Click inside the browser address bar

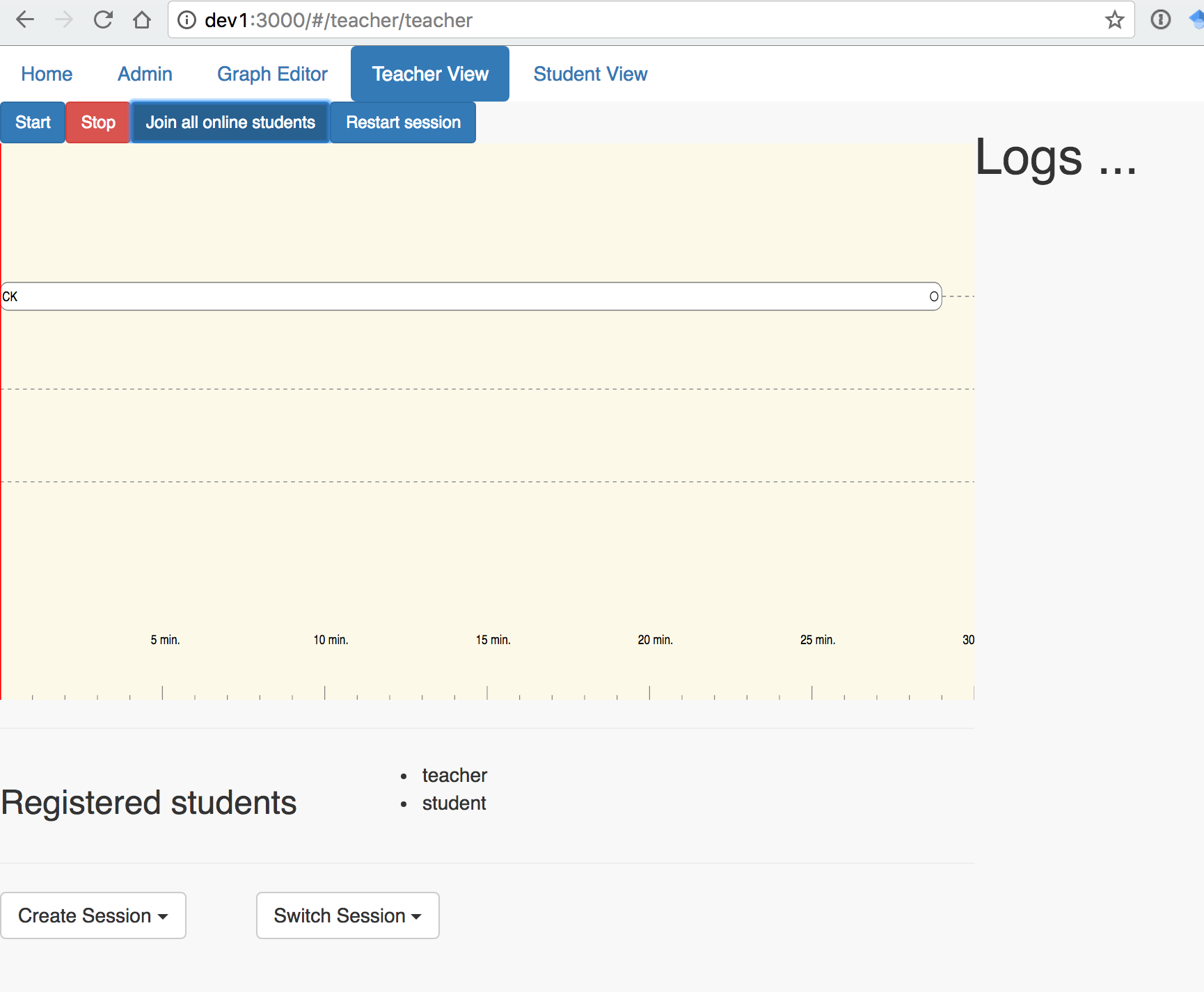626,20
